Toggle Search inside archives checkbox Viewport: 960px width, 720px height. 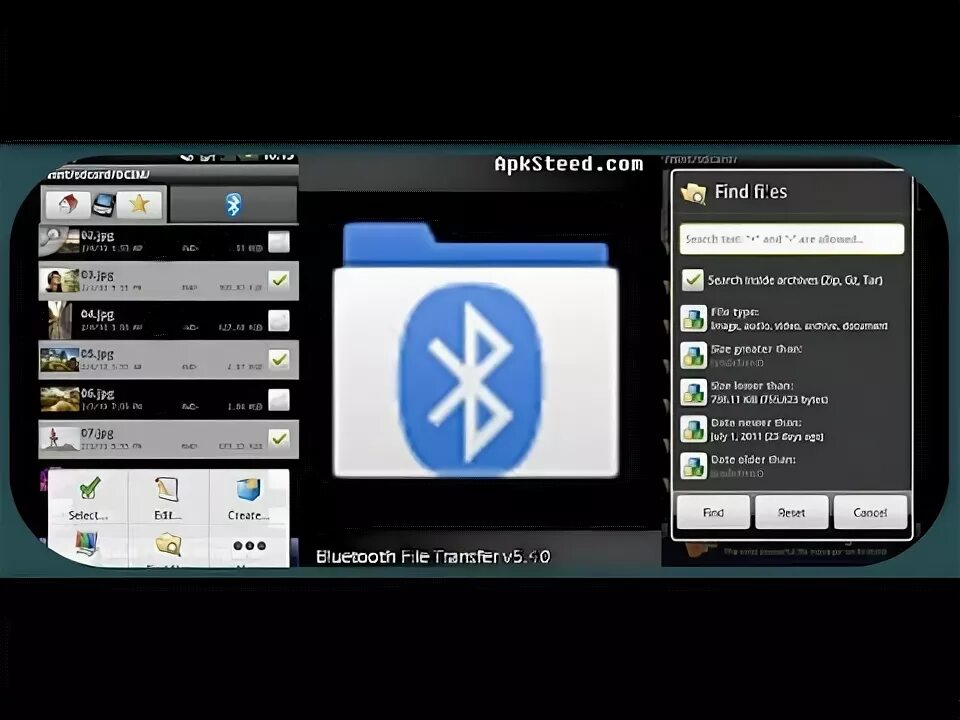point(693,280)
